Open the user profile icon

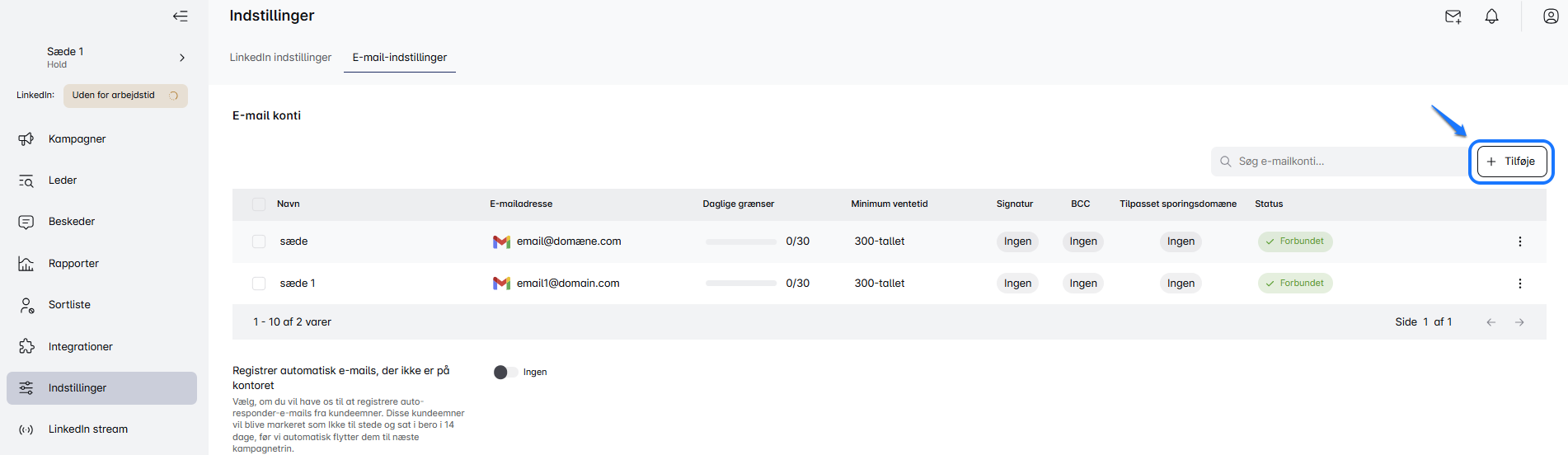1550,16
